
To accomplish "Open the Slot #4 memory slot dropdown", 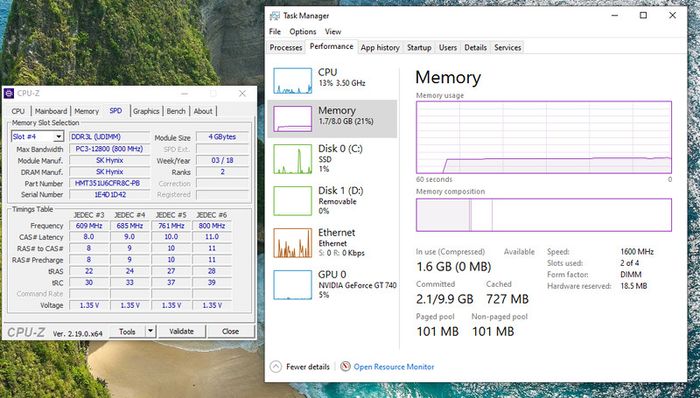I will tap(58, 137).
